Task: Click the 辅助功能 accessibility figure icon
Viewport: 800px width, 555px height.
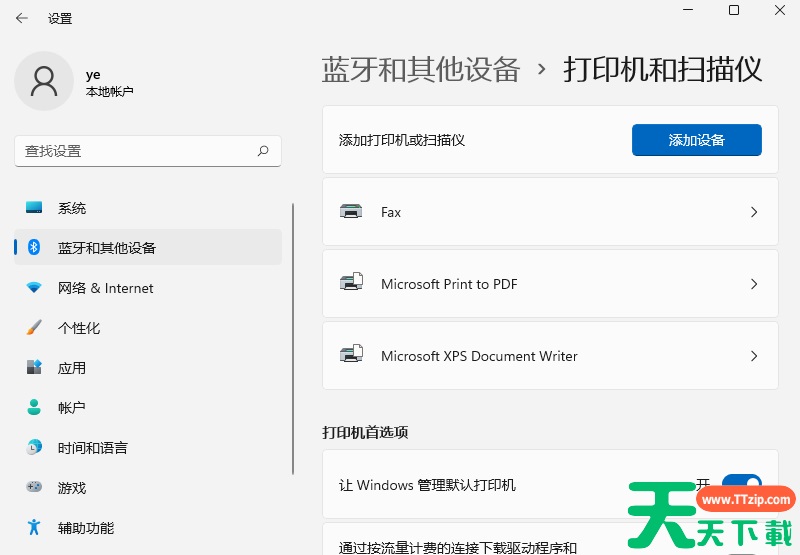Action: (34, 526)
